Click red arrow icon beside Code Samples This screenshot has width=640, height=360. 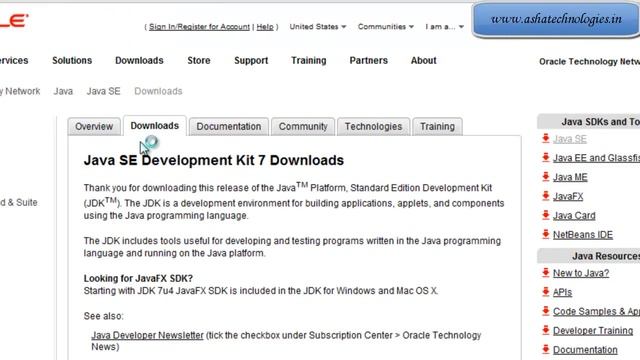(545, 311)
